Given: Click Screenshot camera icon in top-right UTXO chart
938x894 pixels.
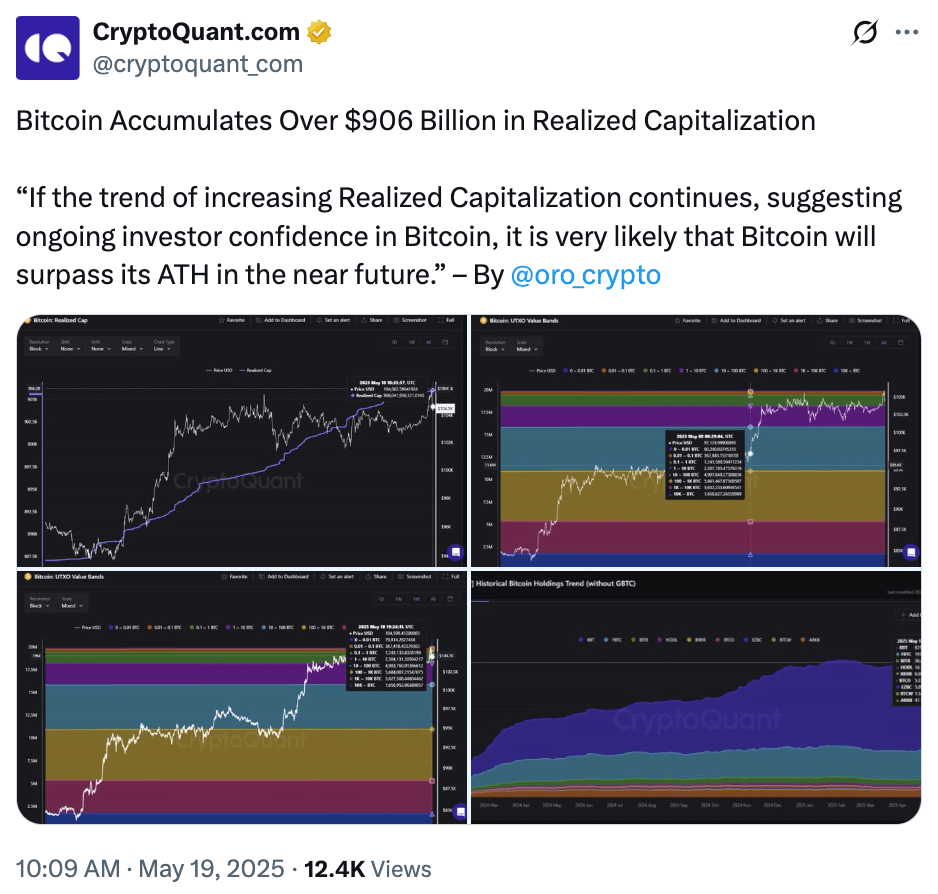Looking at the screenshot, I should click(x=865, y=321).
